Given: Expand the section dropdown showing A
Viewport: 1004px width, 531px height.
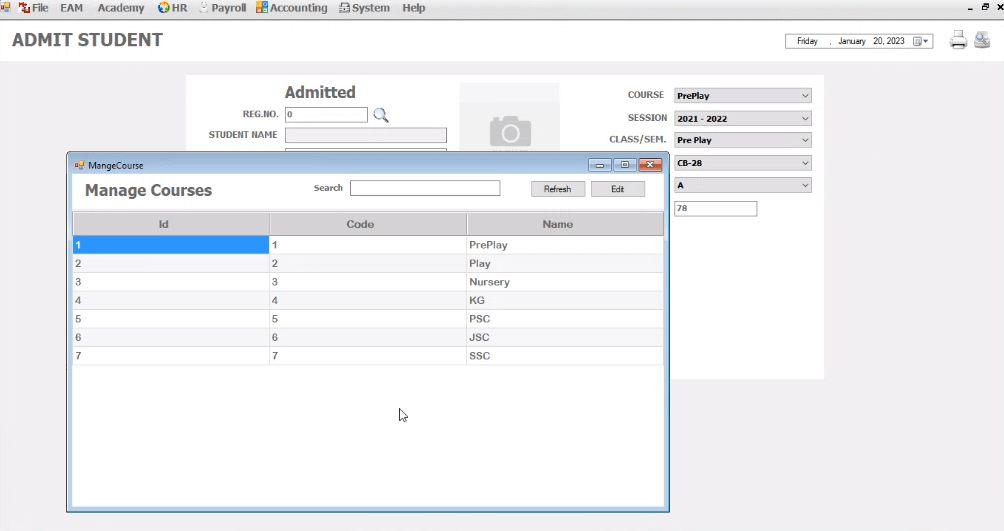Looking at the screenshot, I should 743,185.
